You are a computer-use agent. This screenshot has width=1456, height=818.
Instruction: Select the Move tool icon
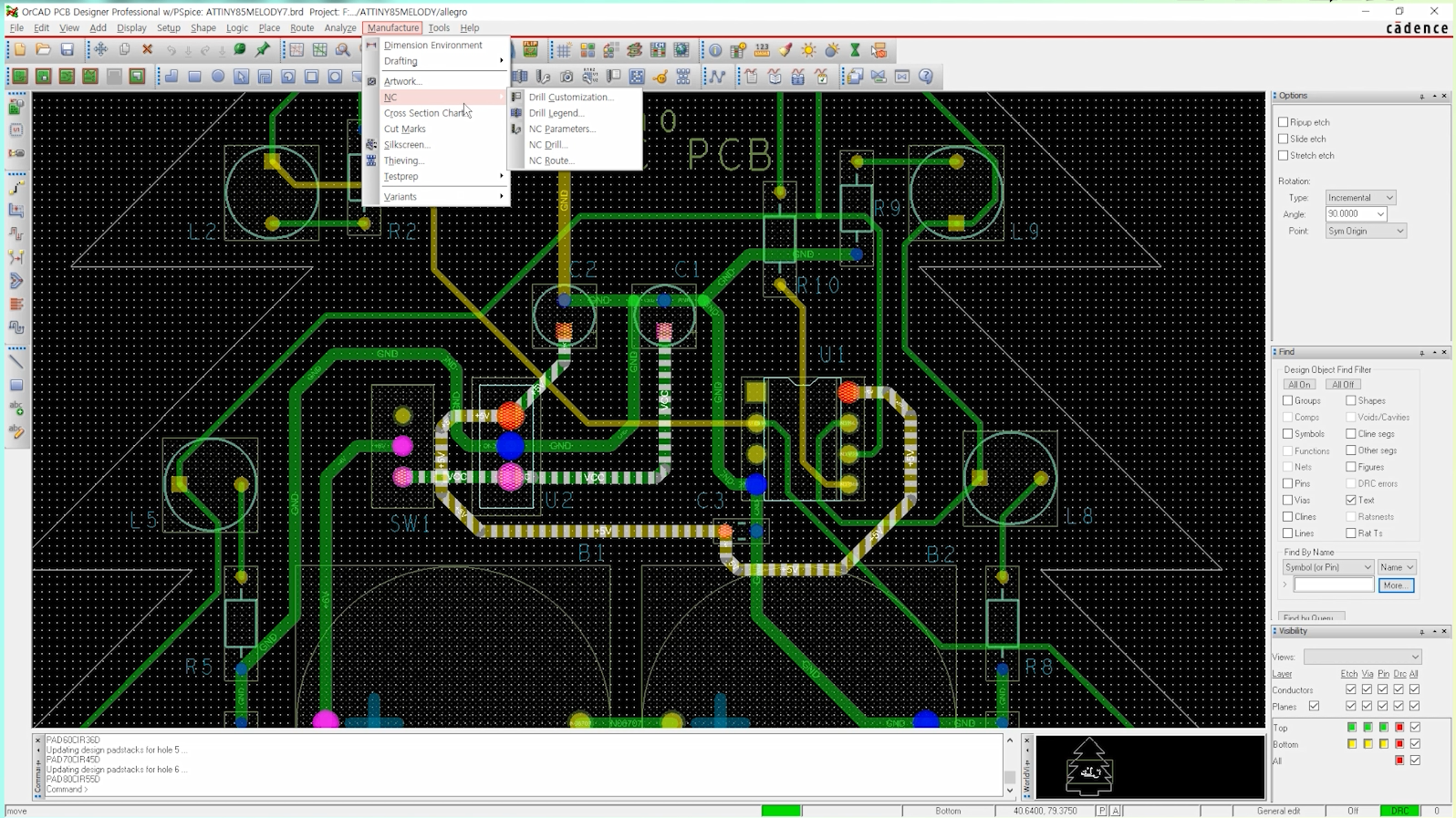pos(101,49)
